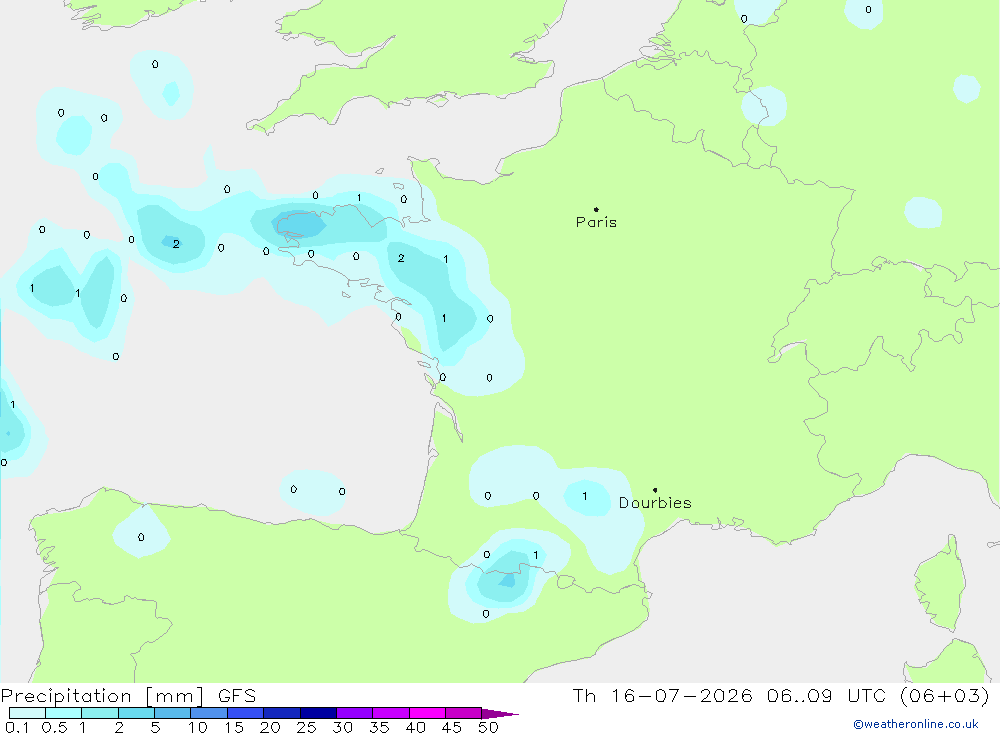Click the legend value 50

click(488, 727)
